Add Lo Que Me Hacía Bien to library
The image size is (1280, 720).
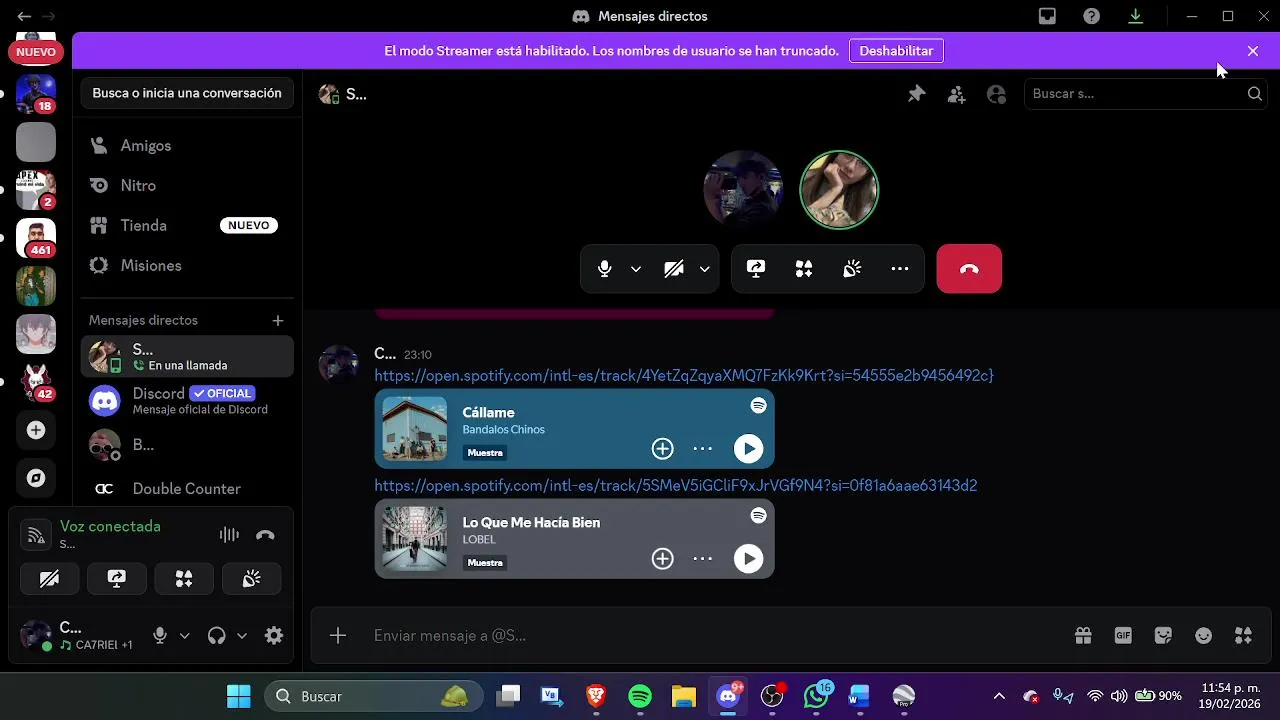(662, 559)
